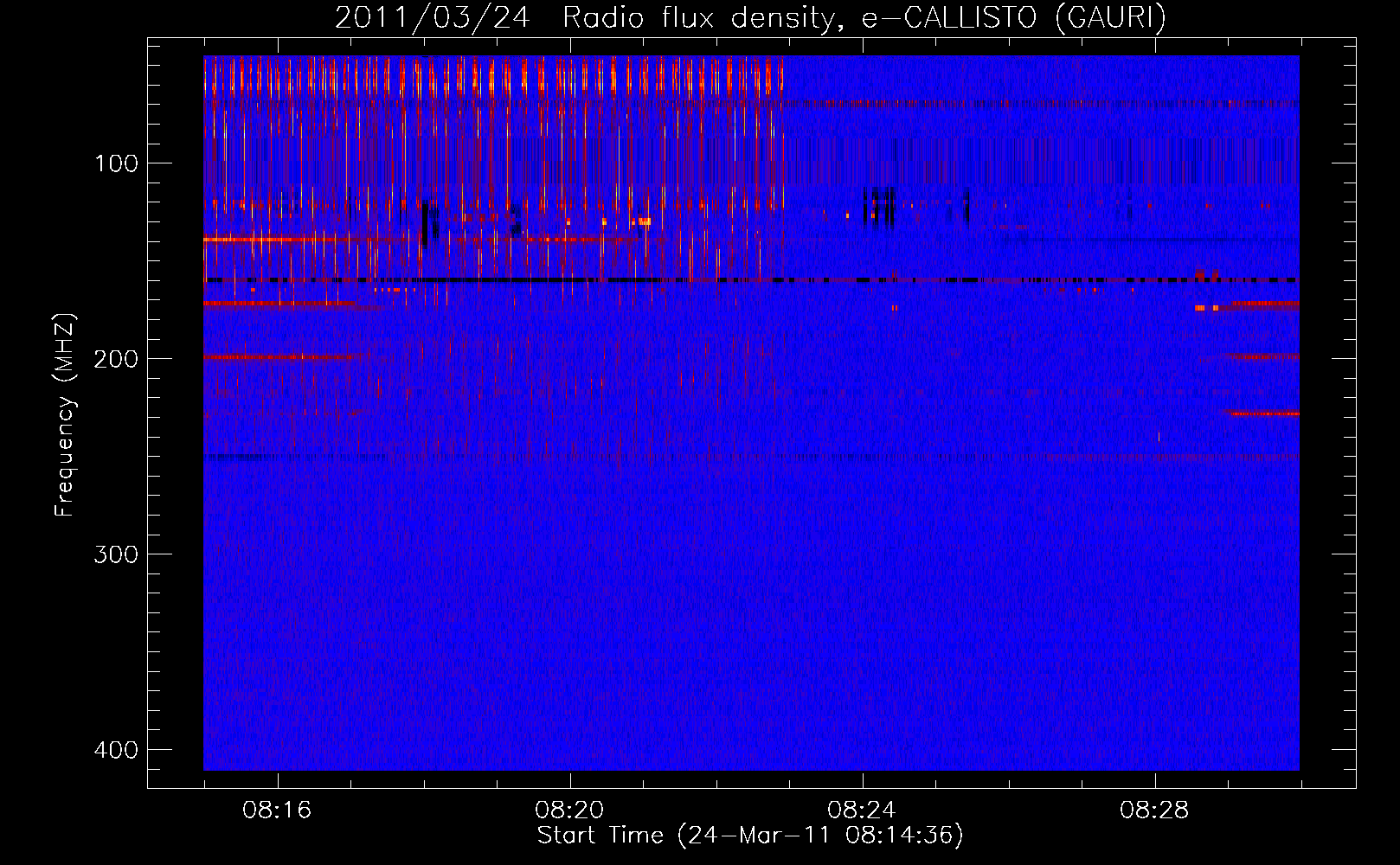Select the Frequency (MHZ) axis label
Screen dimensions: 1400x865
coord(65,414)
